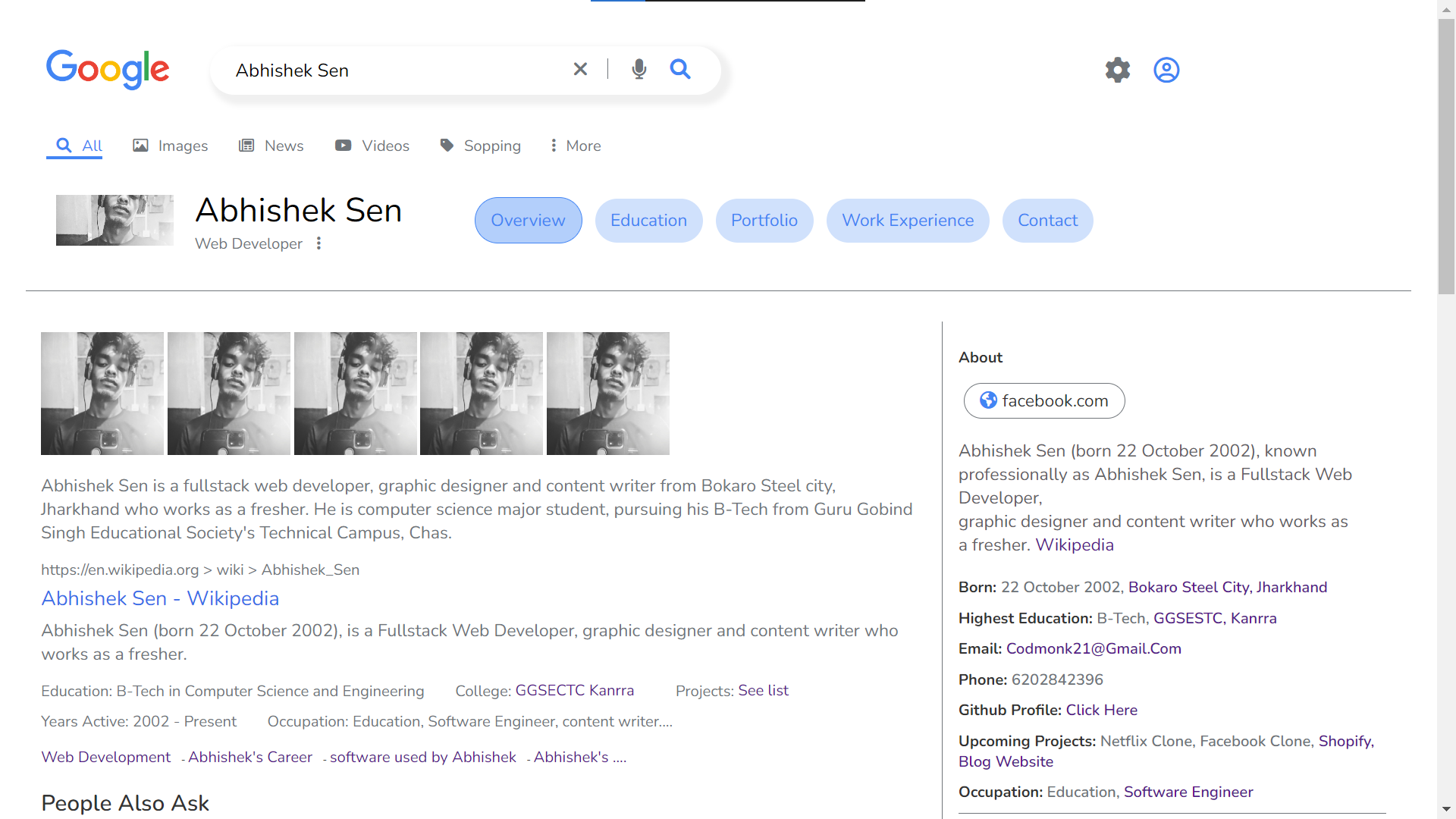
Task: Open the Abhishek's Career sitelink
Action: (250, 757)
